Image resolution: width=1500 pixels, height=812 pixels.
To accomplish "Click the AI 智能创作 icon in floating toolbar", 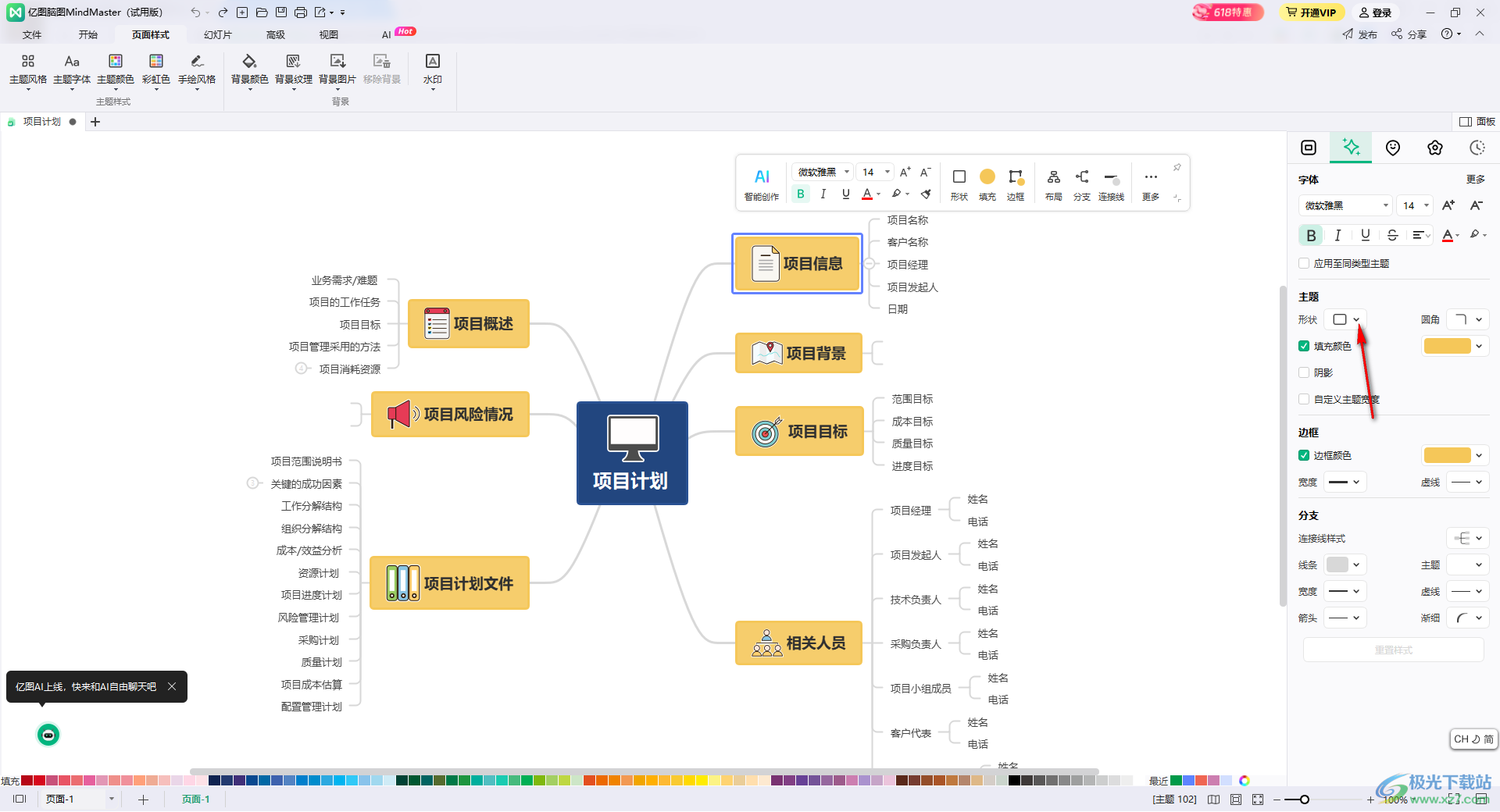I will pos(762,184).
